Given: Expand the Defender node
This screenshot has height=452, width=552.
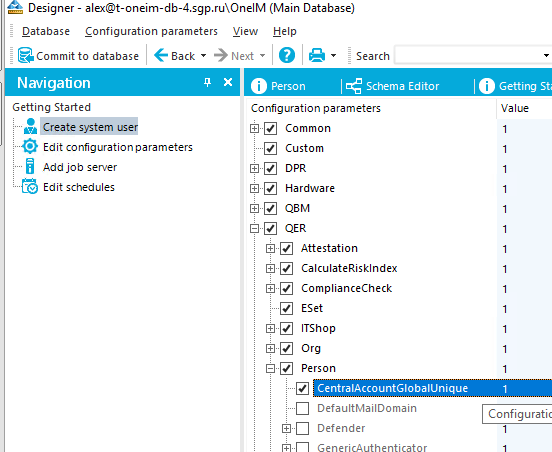Looking at the screenshot, I should [287, 429].
